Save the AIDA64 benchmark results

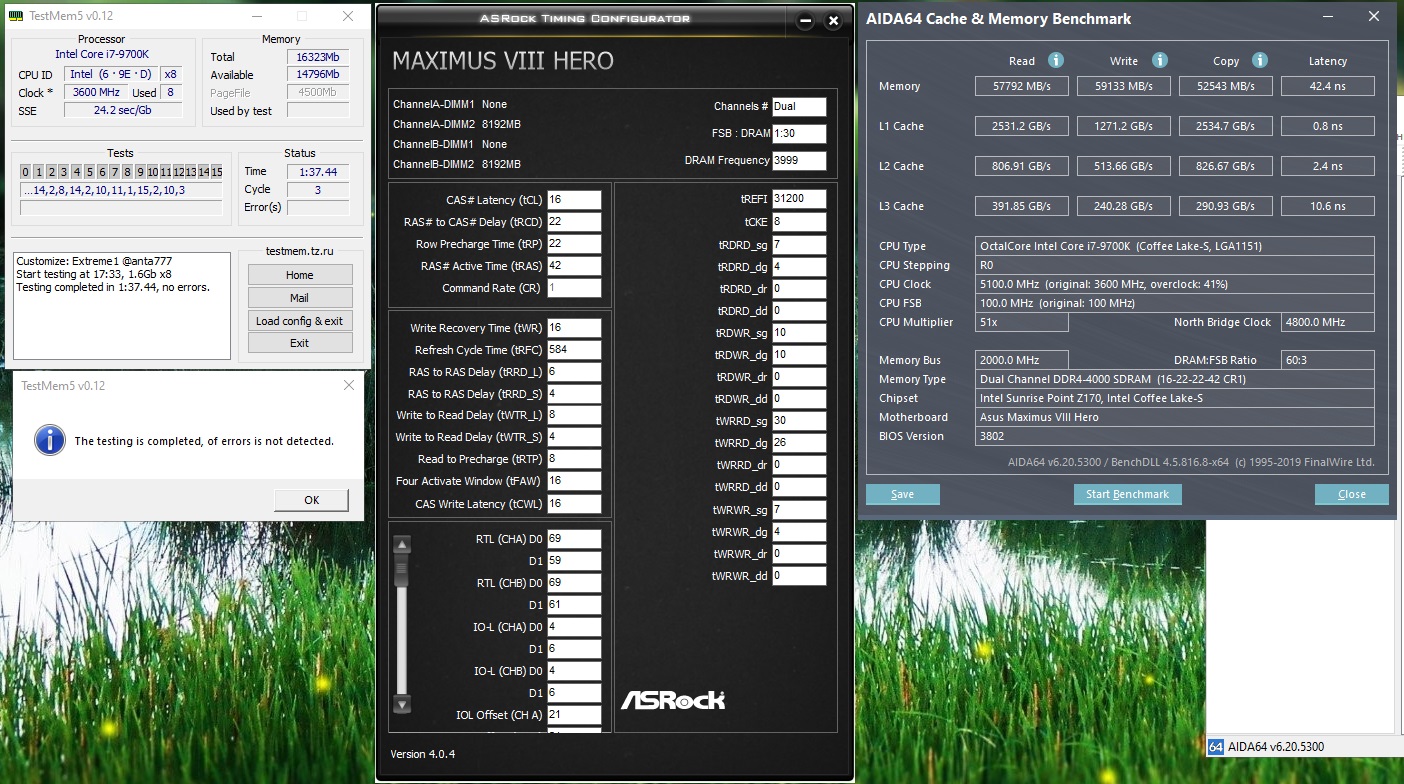pyautogui.click(x=902, y=494)
